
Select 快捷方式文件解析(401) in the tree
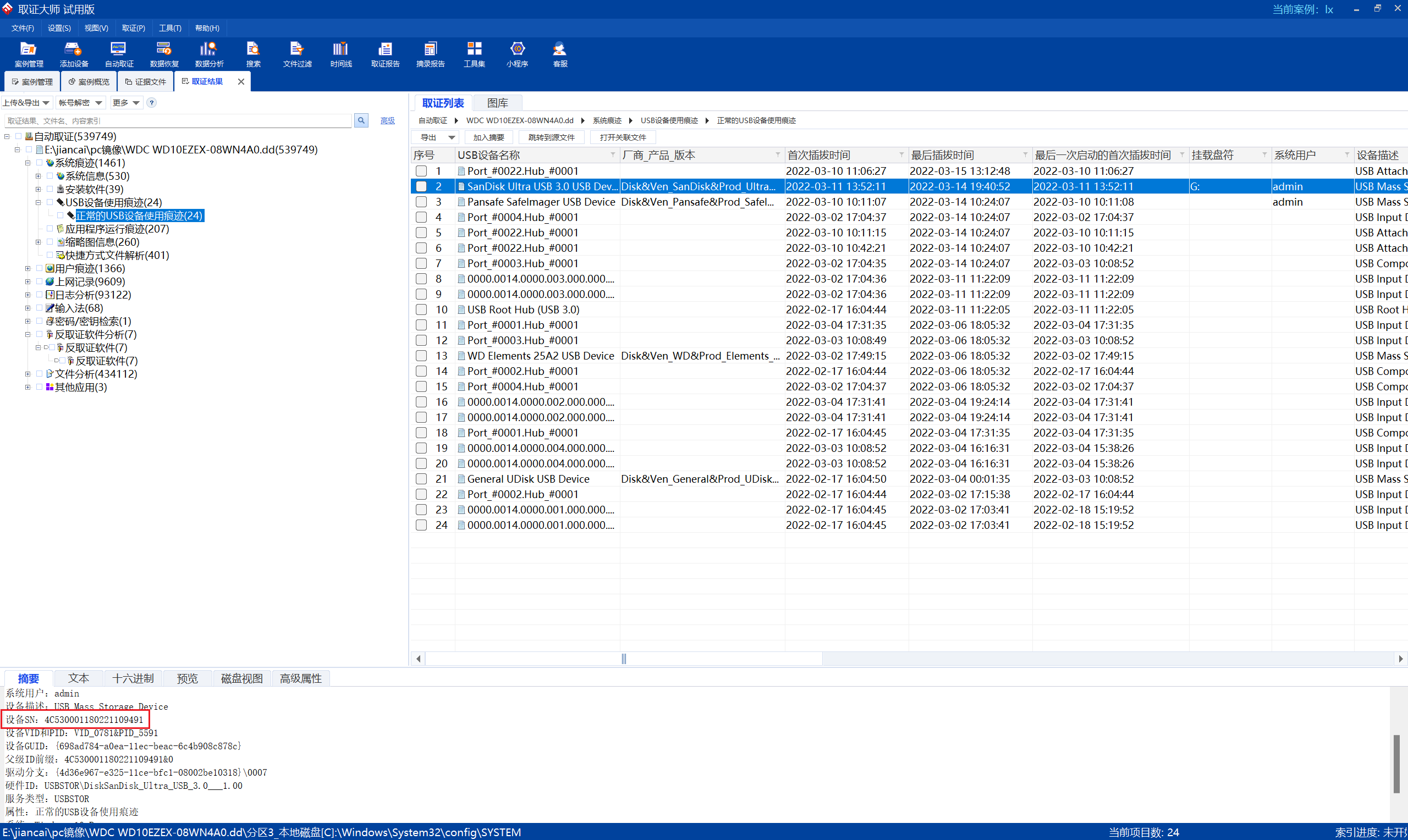tap(117, 255)
